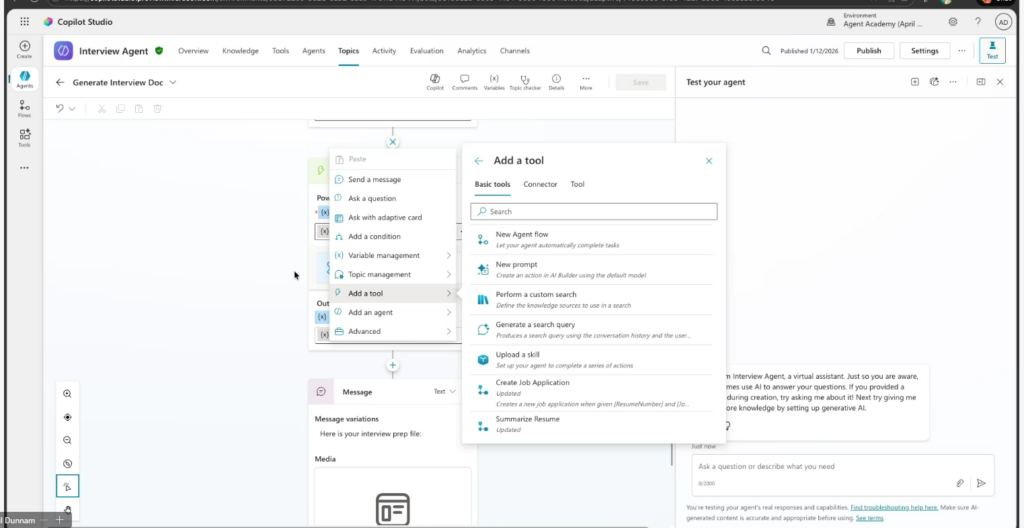The height and width of the screenshot is (528, 1024).
Task: Select the New Agent flow option
Action: pyautogui.click(x=522, y=234)
